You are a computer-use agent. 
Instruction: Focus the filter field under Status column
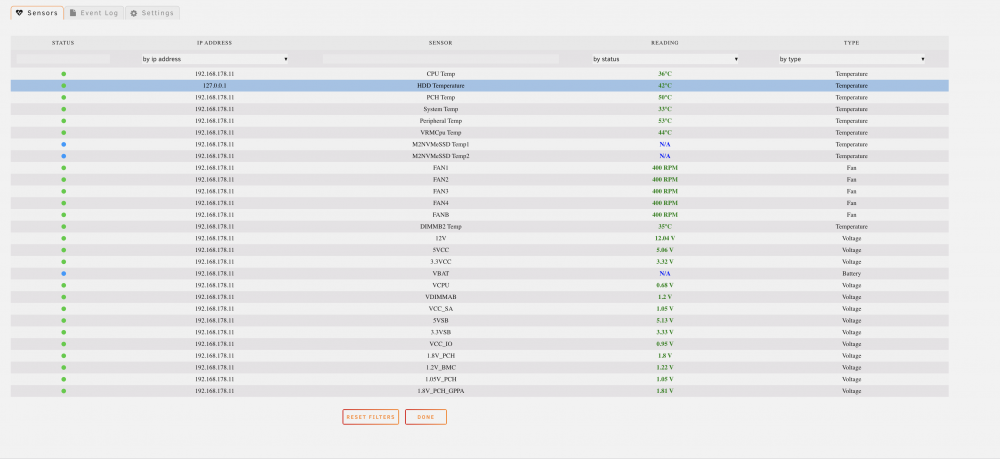[63, 59]
